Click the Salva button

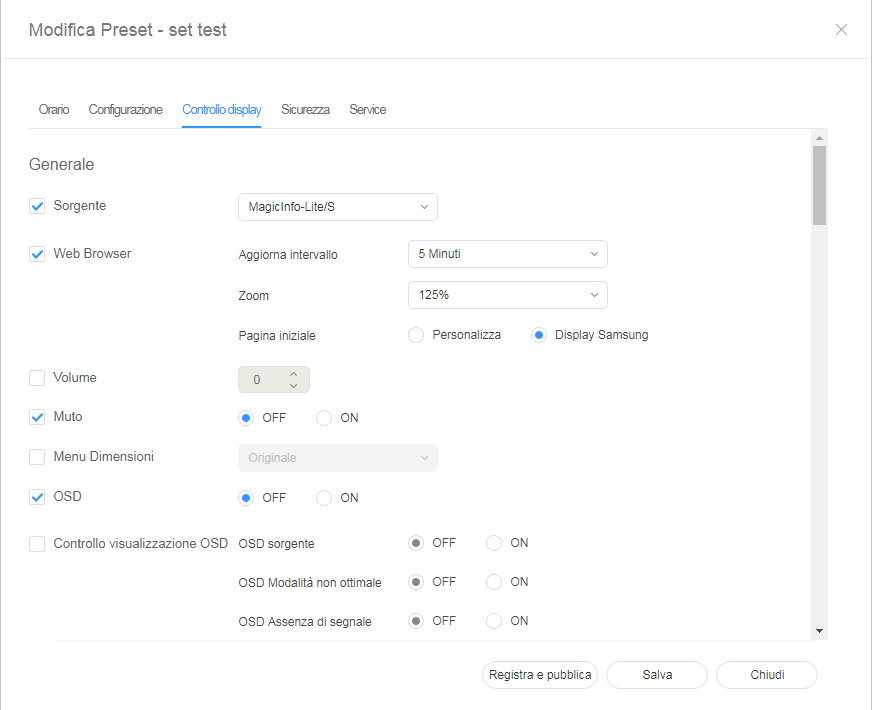click(x=657, y=675)
